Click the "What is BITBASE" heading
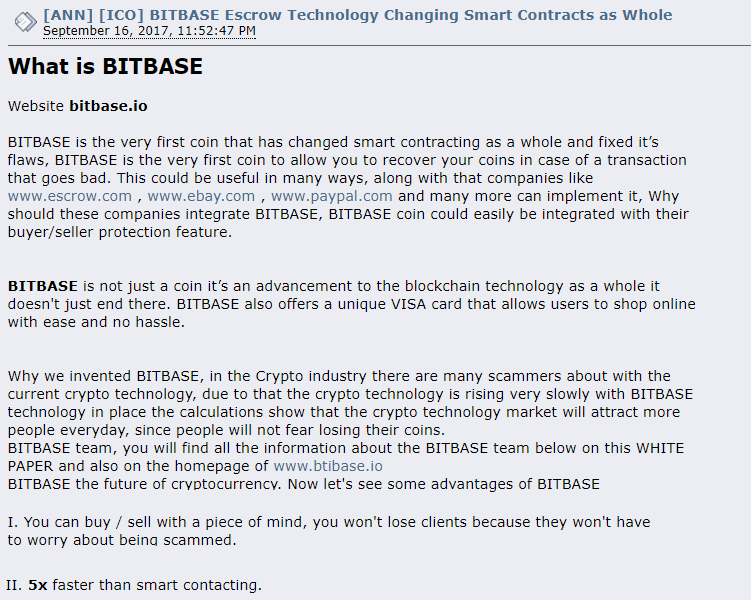 [x=105, y=66]
